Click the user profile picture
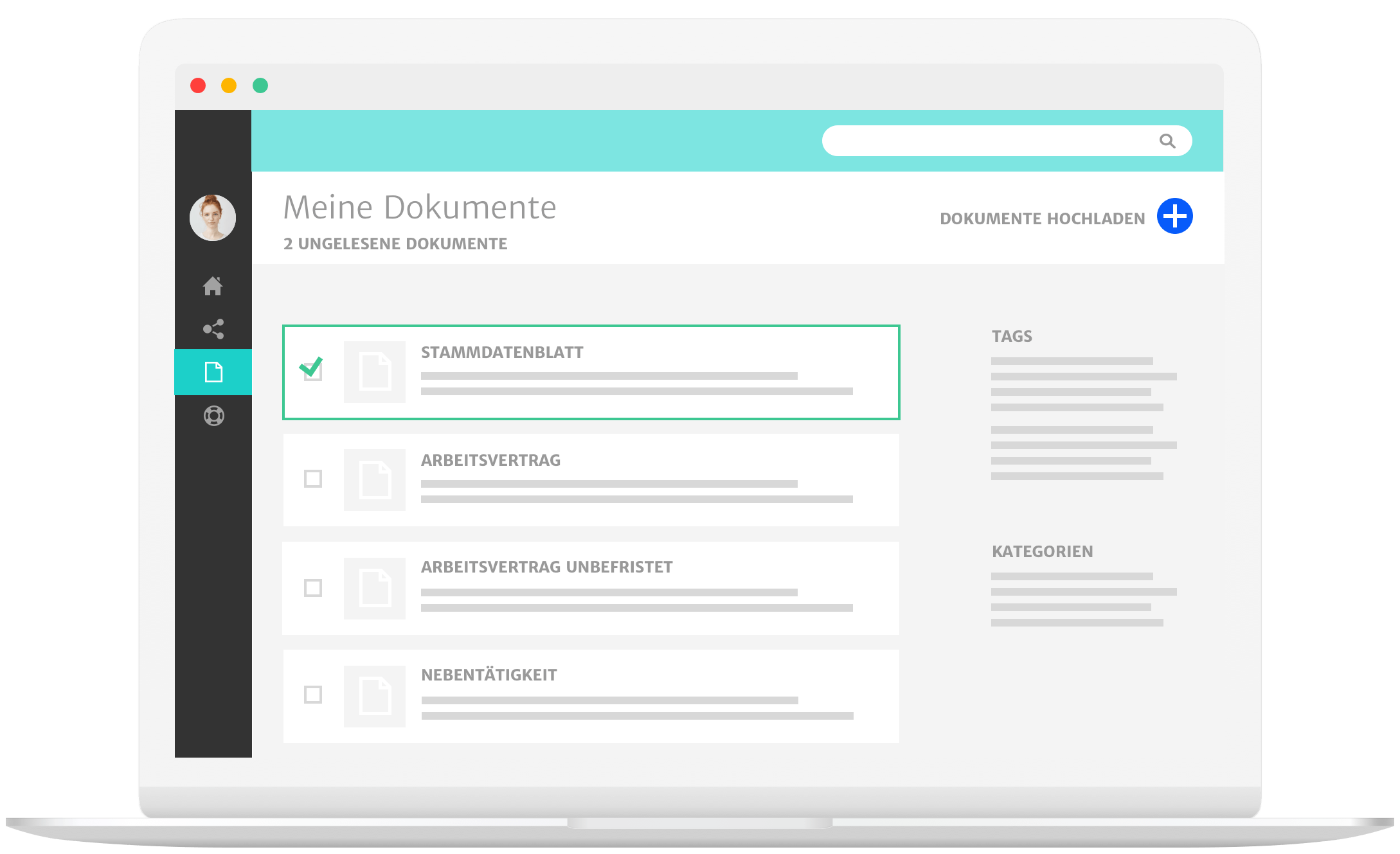Image resolution: width=1400 pixels, height=854 pixels. click(213, 218)
